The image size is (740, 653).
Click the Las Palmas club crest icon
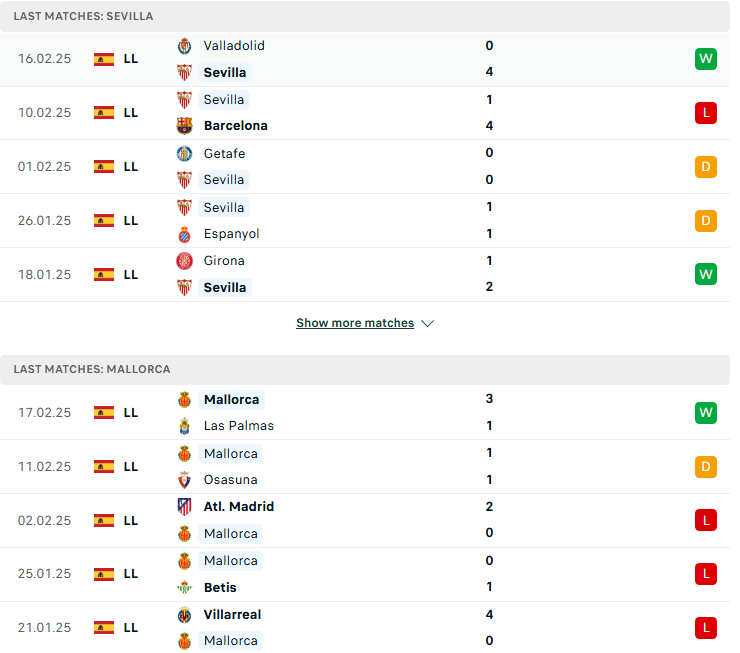point(185,426)
